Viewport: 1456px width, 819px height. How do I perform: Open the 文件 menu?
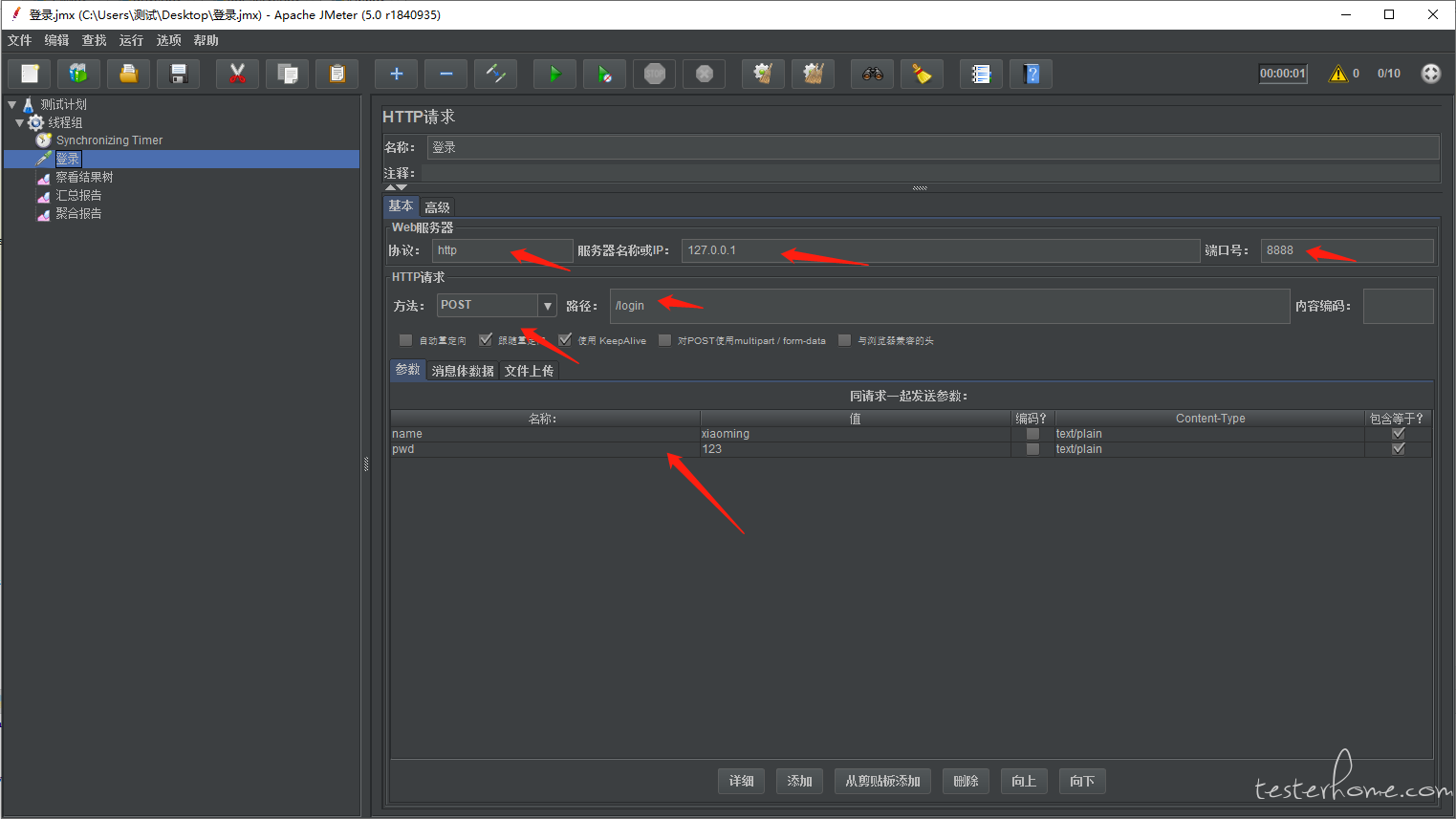(20, 40)
